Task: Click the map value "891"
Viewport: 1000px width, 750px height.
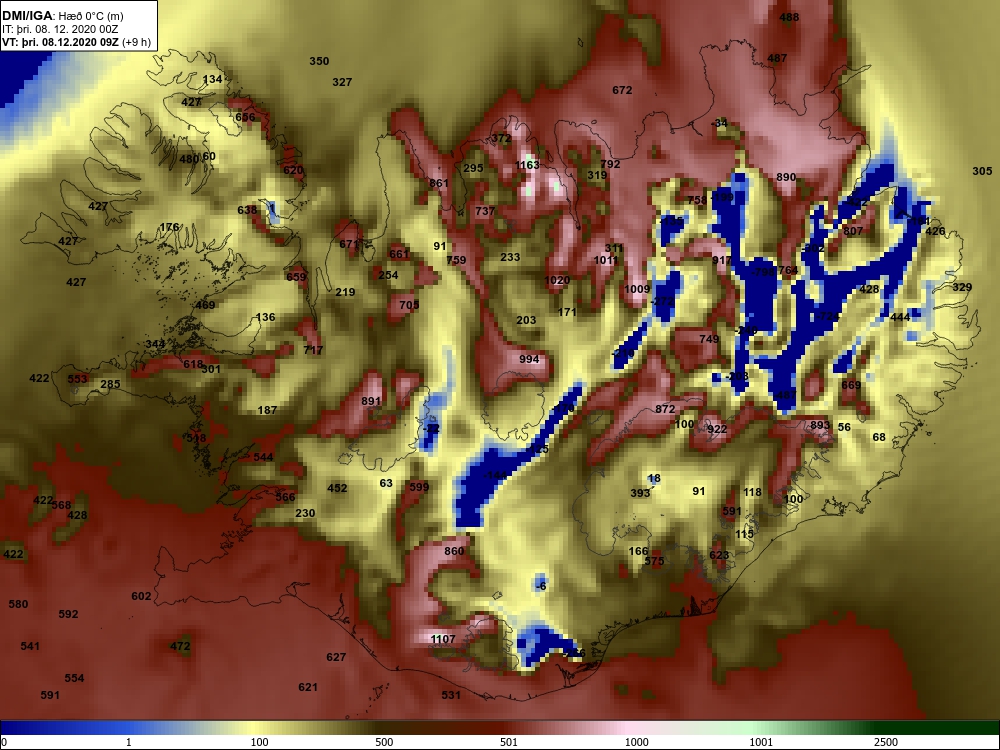Action: (x=371, y=402)
